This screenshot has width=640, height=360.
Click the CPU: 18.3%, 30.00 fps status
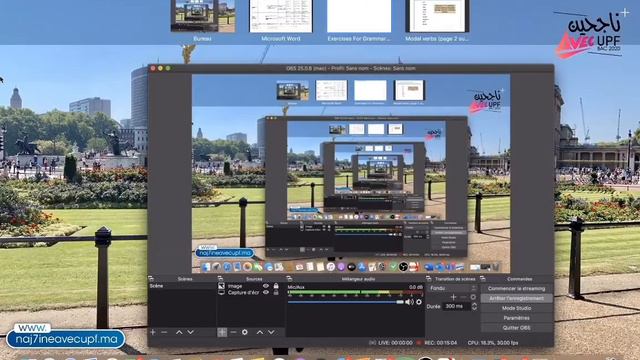pos(493,343)
